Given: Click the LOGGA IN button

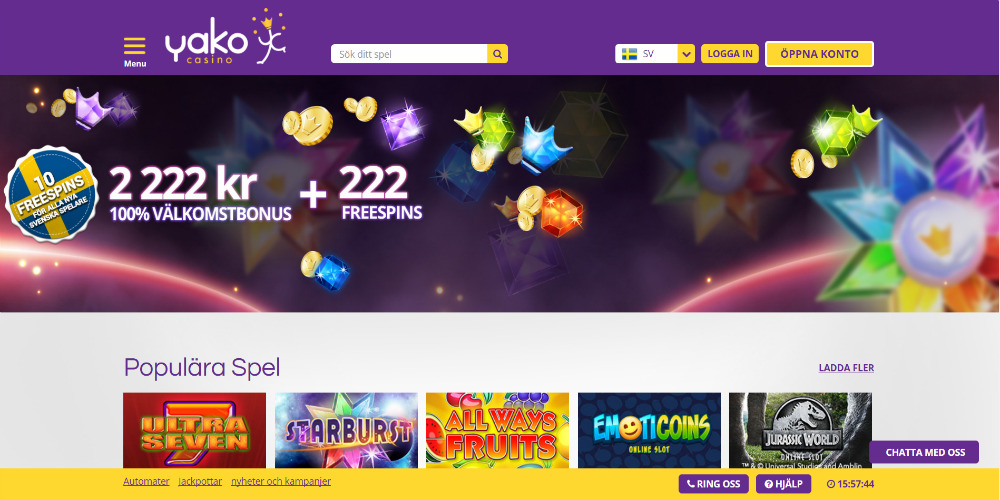Looking at the screenshot, I should pyautogui.click(x=730, y=54).
